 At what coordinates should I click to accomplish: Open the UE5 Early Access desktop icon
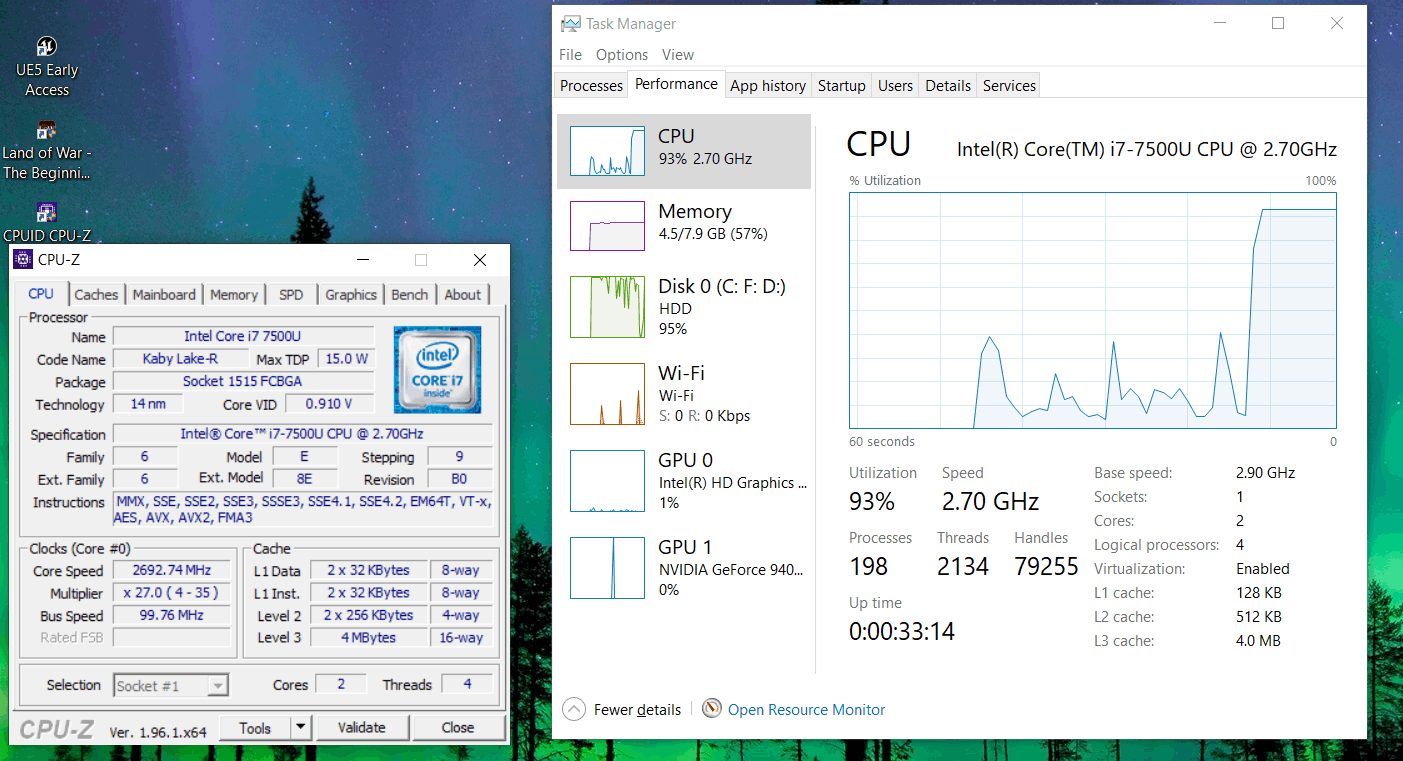click(47, 47)
